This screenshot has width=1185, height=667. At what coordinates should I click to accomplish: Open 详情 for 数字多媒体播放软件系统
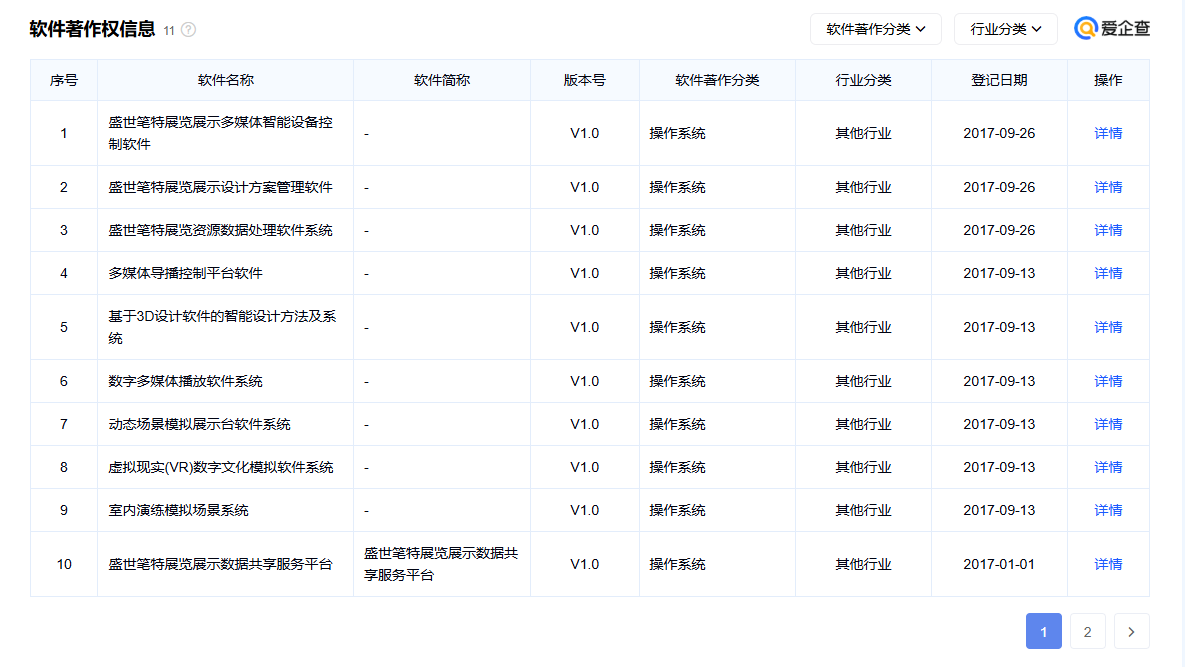point(1108,381)
